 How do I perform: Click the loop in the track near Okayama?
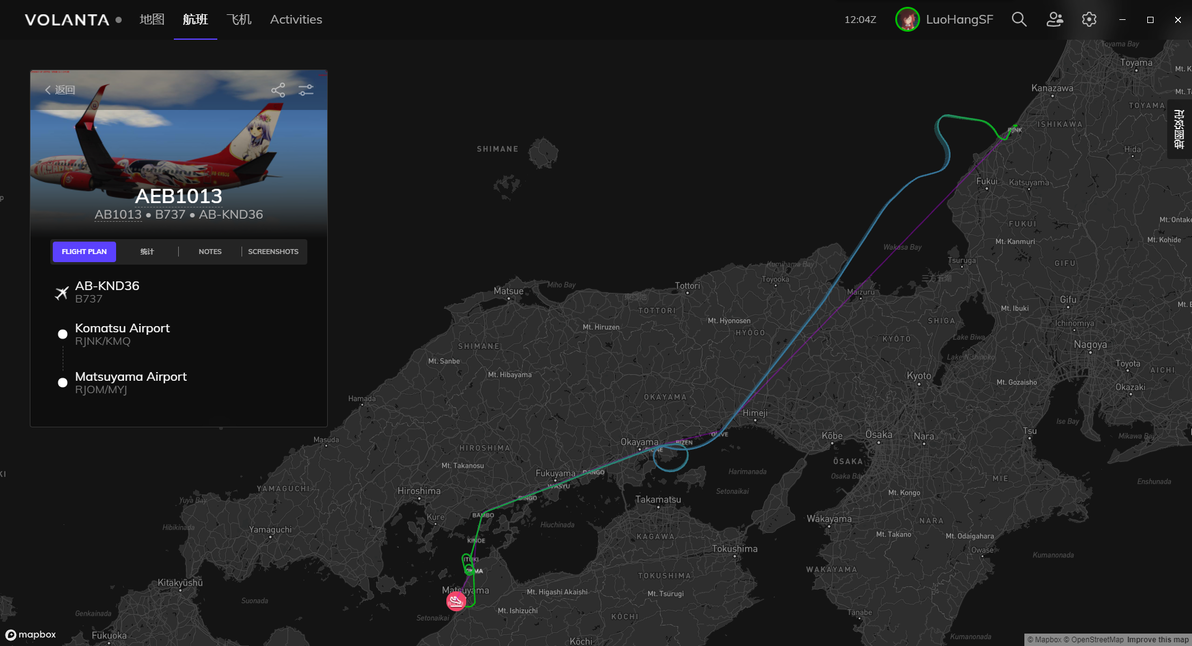click(670, 458)
